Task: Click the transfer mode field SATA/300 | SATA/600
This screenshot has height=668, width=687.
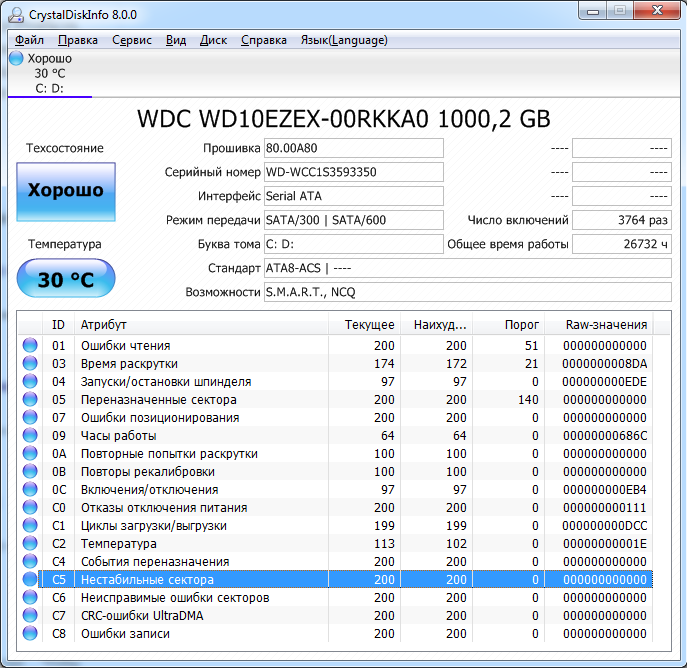Action: [x=354, y=220]
